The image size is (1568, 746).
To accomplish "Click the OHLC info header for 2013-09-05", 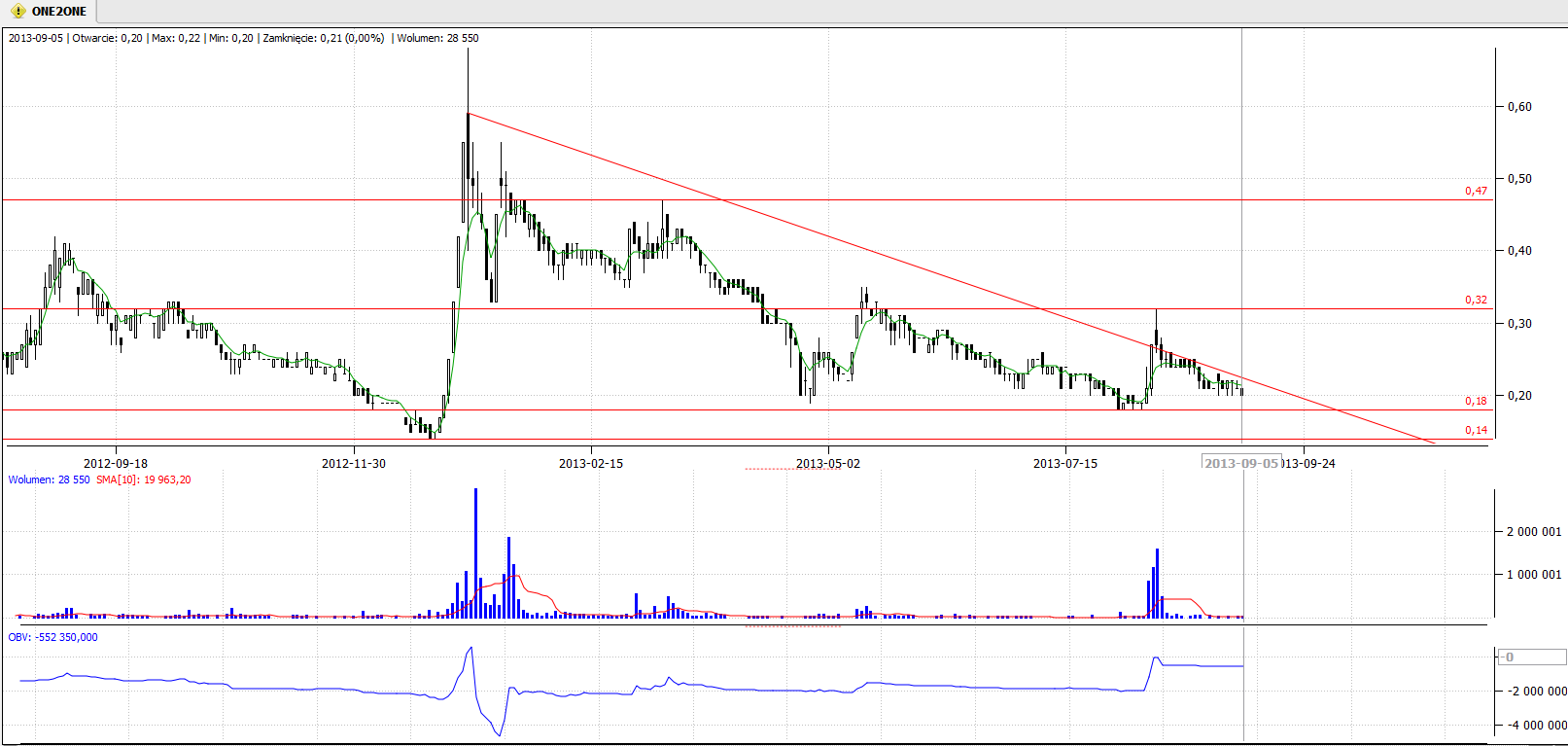I will click(244, 38).
